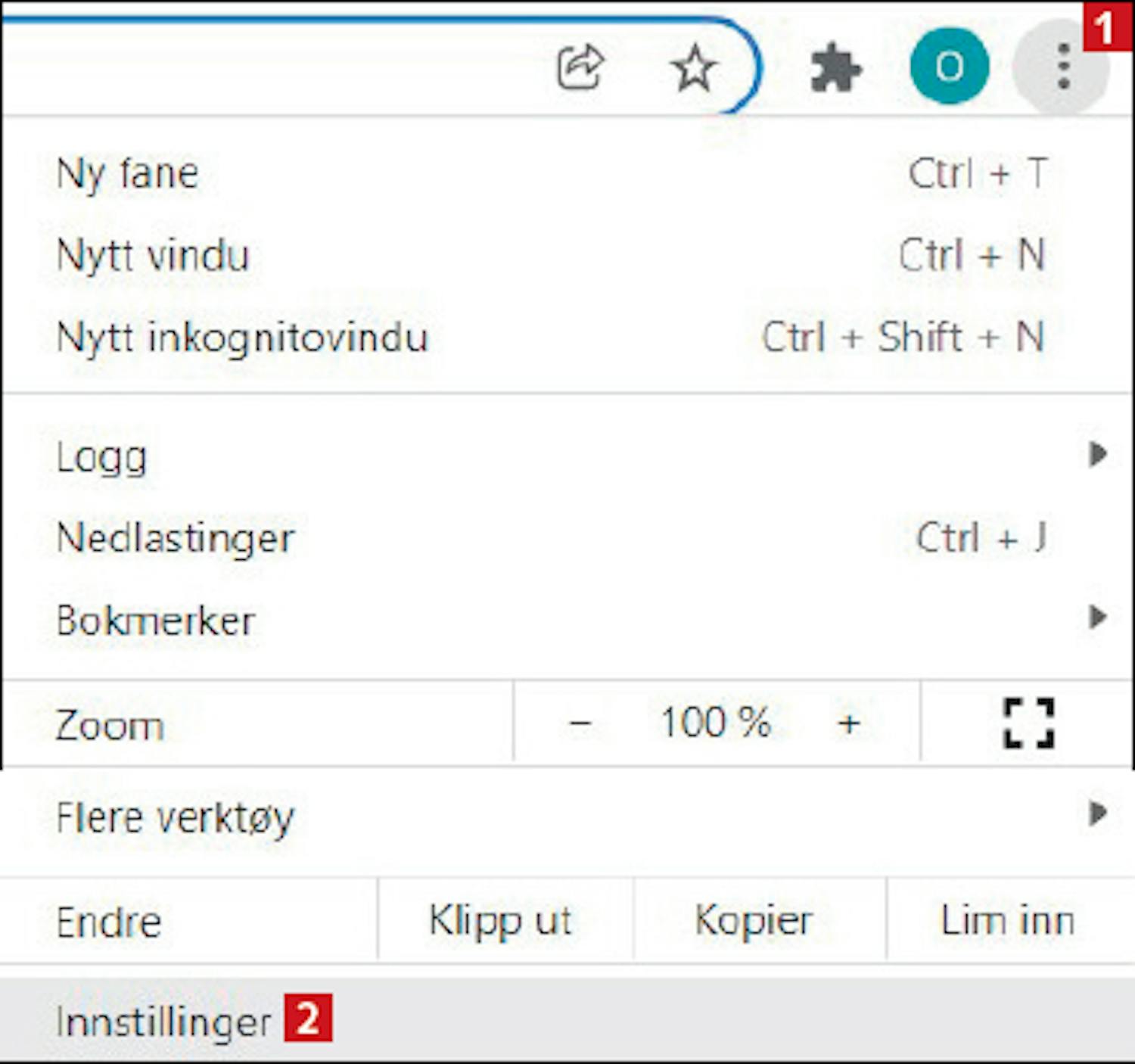Image resolution: width=1135 pixels, height=1064 pixels.
Task: Increase zoom with the plus button
Action: click(x=849, y=723)
